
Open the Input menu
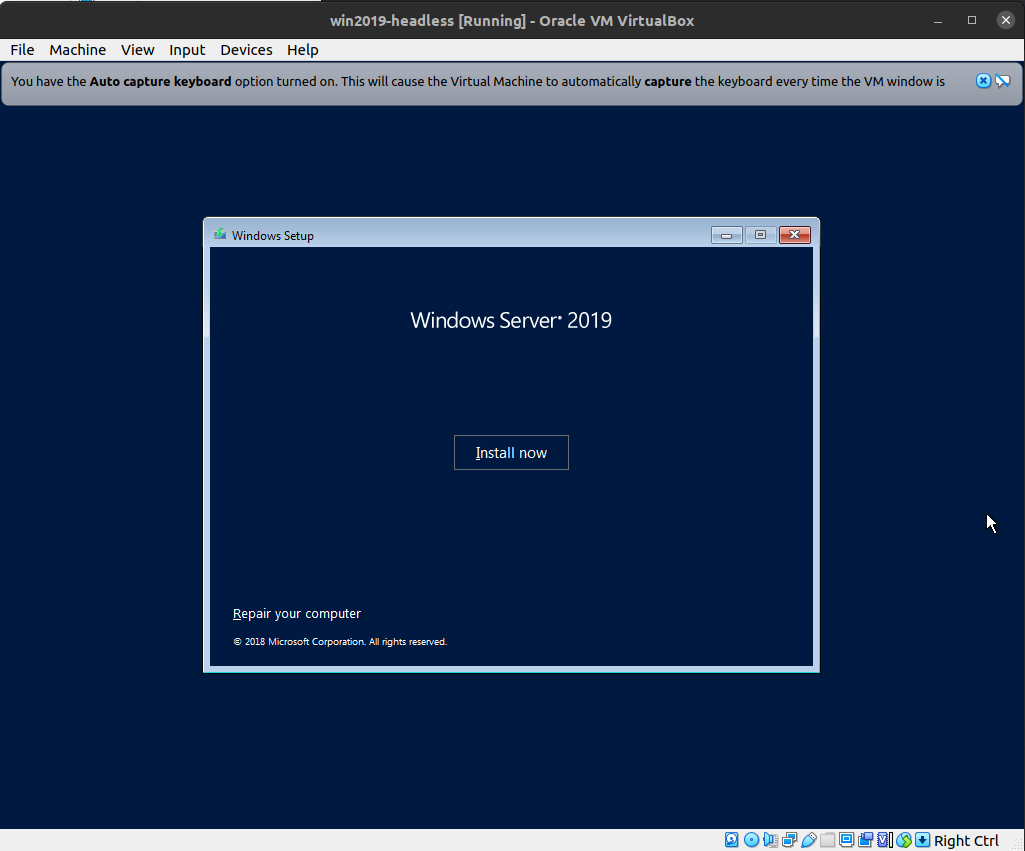(x=187, y=50)
